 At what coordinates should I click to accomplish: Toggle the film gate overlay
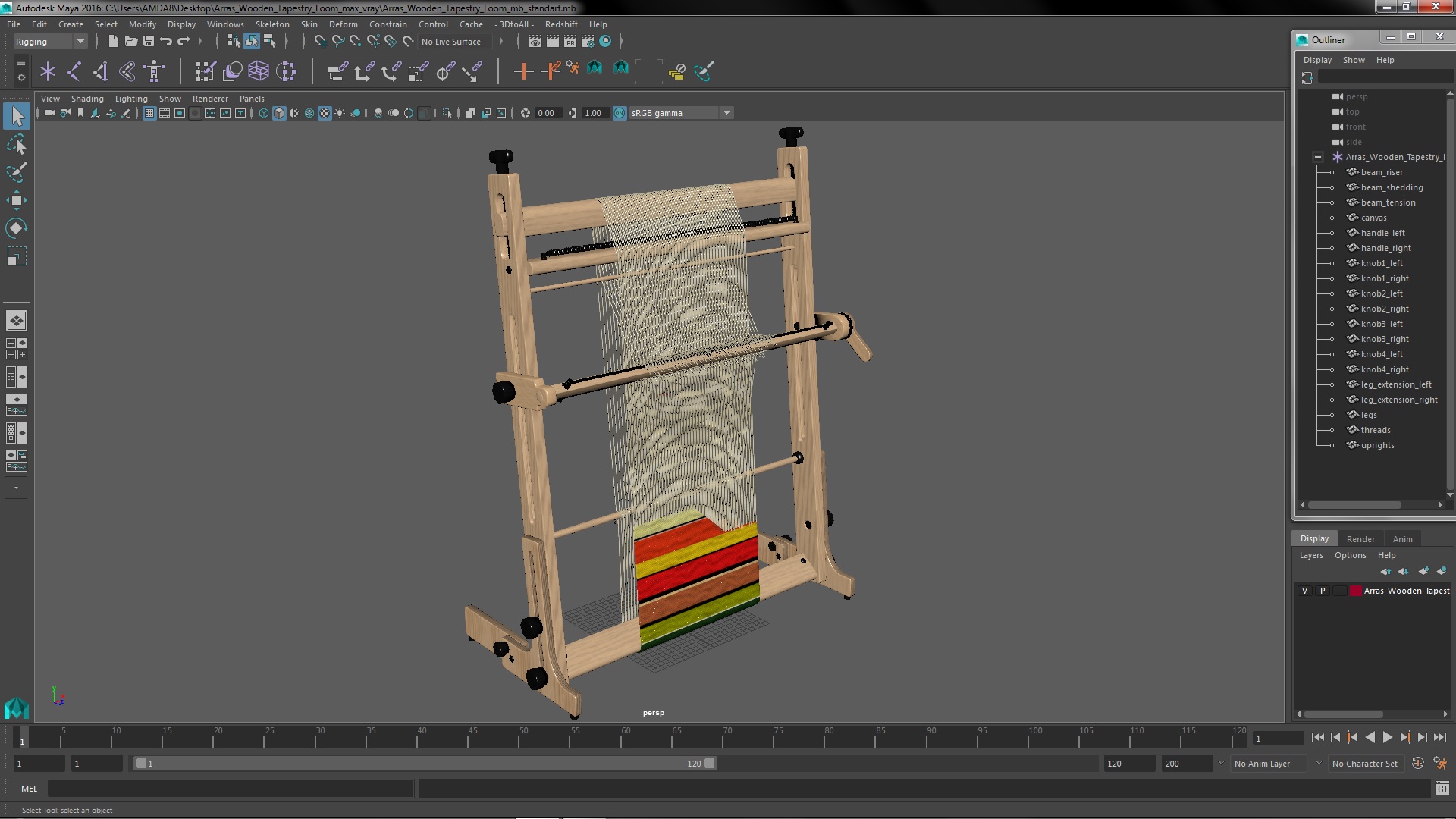[x=165, y=113]
